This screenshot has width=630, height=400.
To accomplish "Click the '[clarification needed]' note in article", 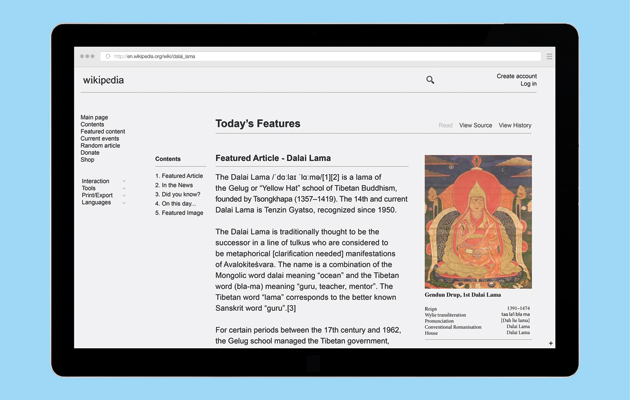I will 308,254.
